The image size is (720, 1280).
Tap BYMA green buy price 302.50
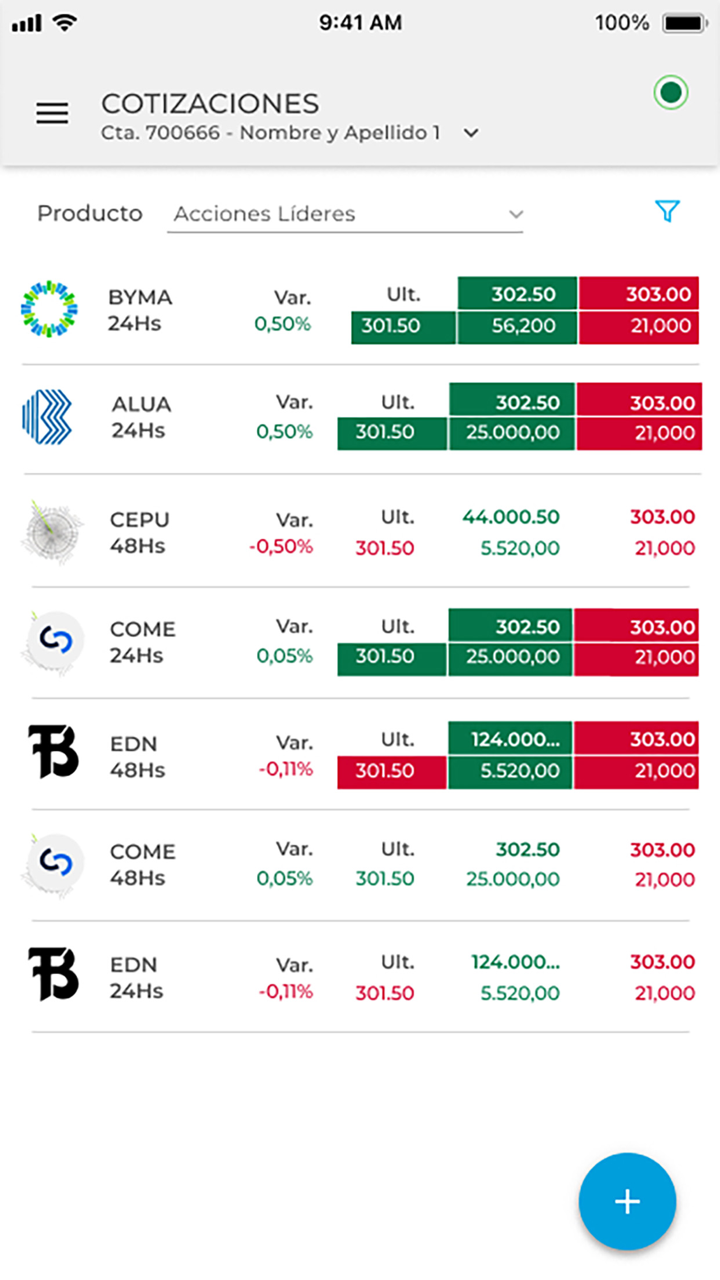click(517, 294)
